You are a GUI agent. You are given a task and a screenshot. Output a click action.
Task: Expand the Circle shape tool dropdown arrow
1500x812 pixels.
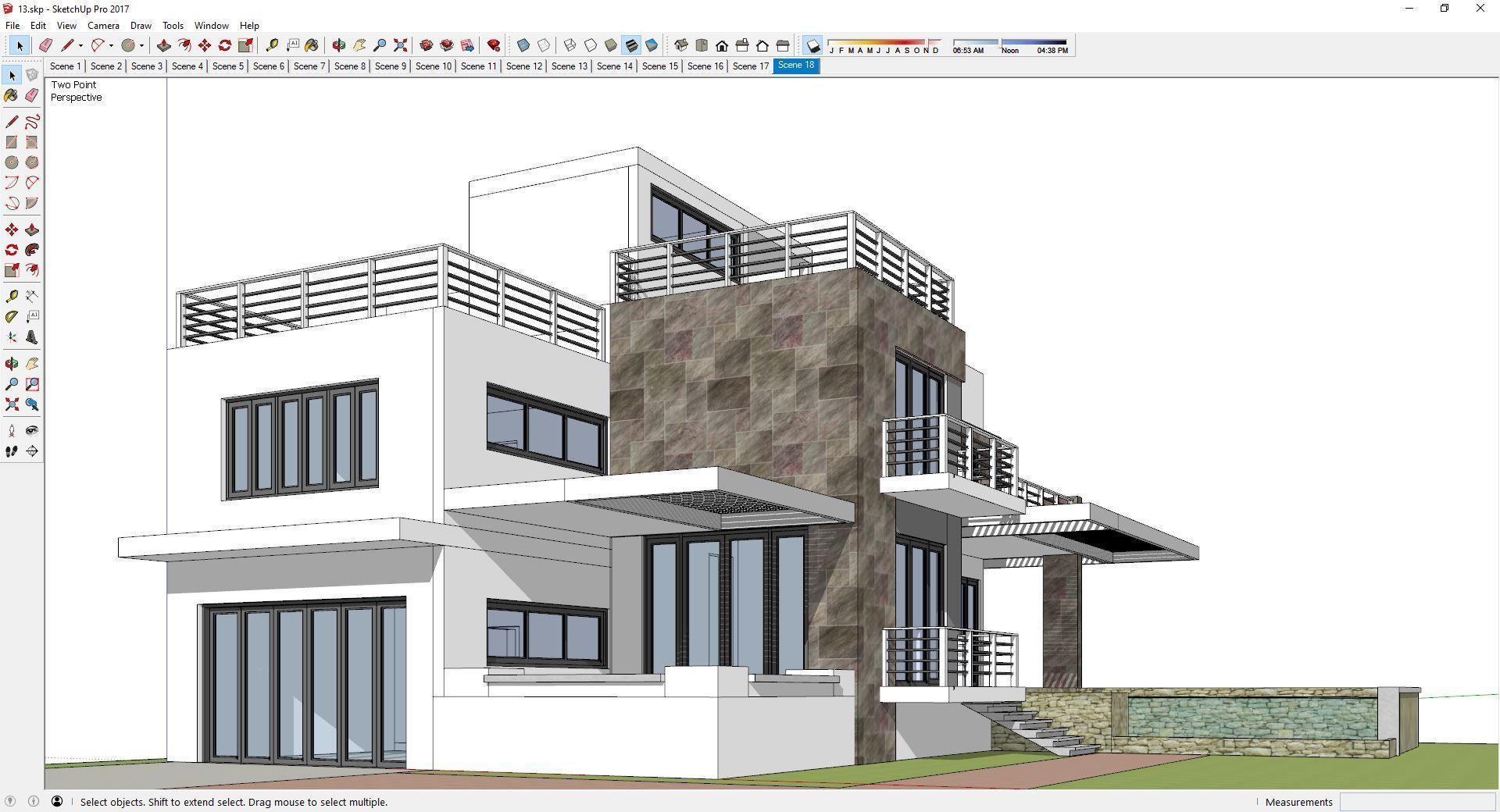point(141,45)
